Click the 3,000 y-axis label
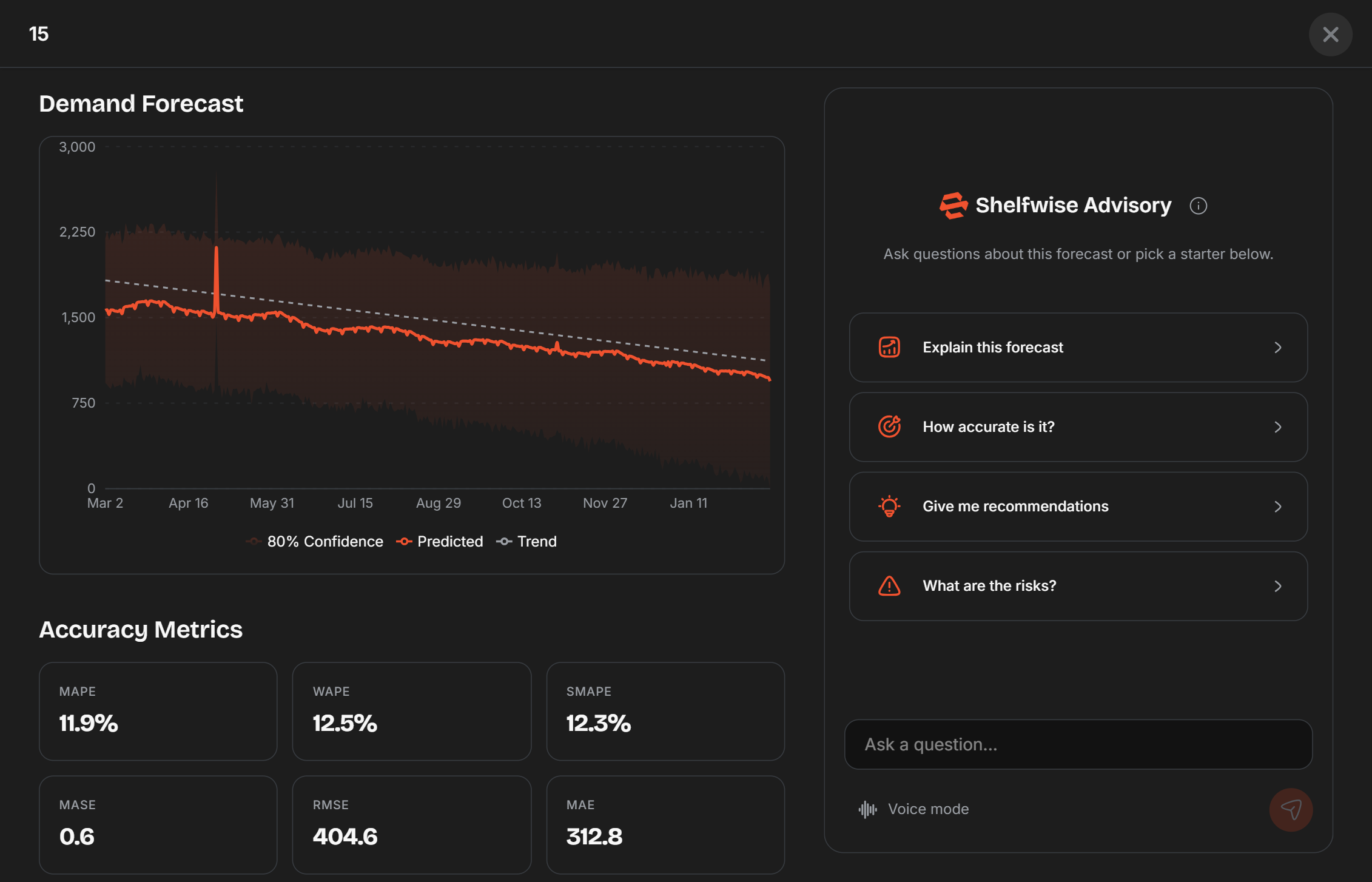Viewport: 1372px width, 882px height. pos(77,147)
